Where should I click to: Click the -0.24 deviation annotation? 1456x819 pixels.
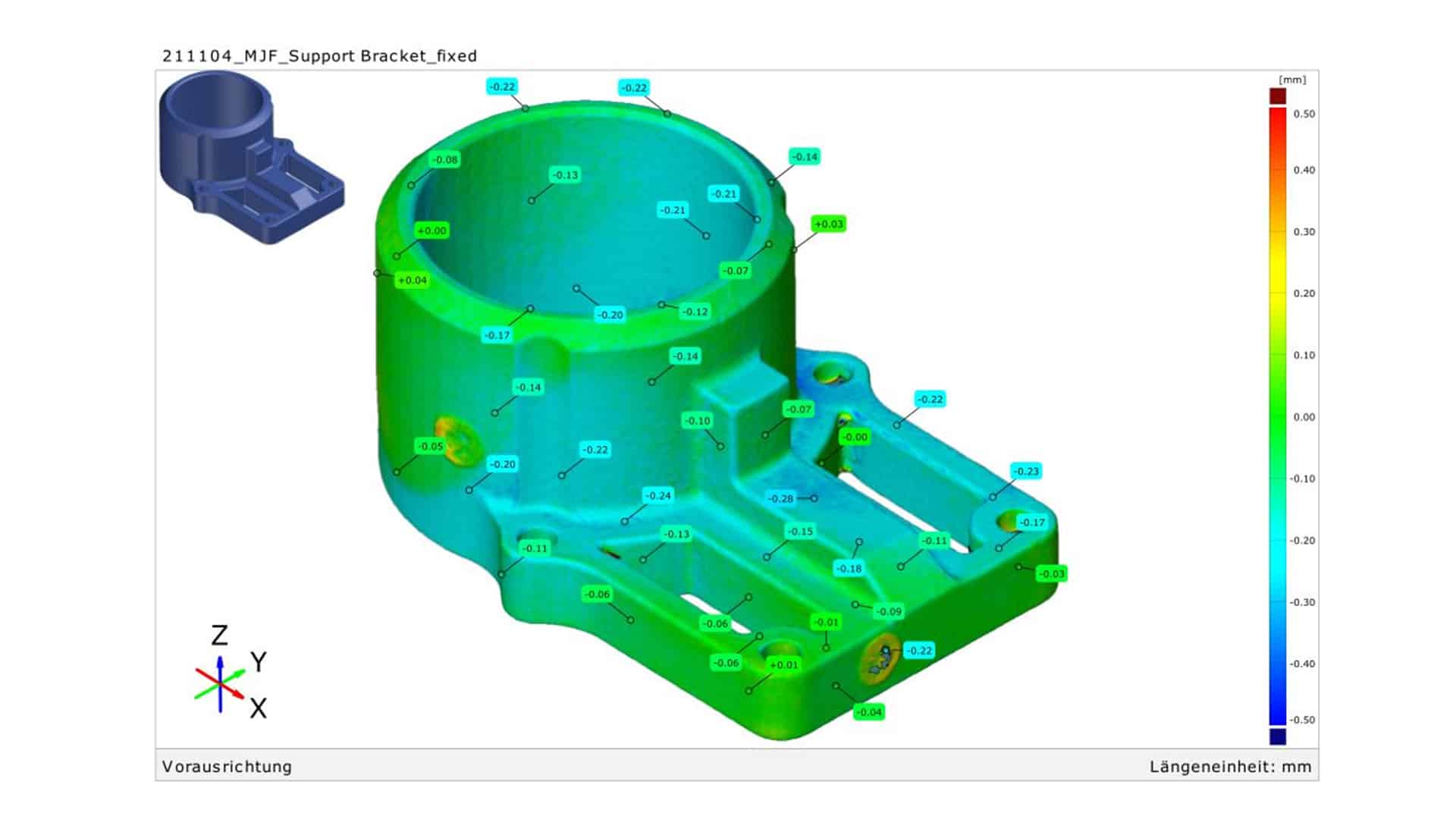click(657, 495)
